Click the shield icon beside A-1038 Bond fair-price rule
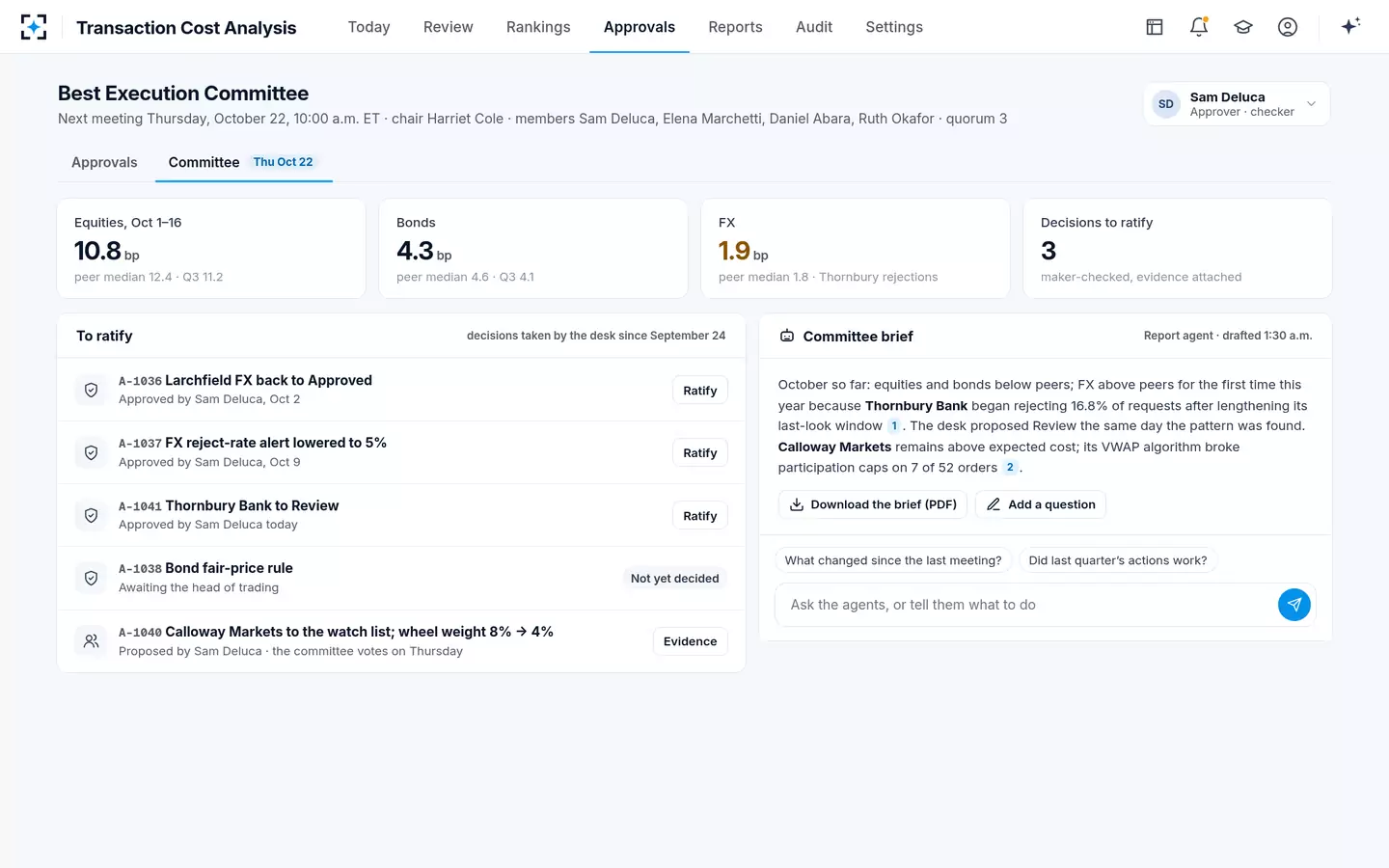1389x868 pixels. pyautogui.click(x=91, y=578)
